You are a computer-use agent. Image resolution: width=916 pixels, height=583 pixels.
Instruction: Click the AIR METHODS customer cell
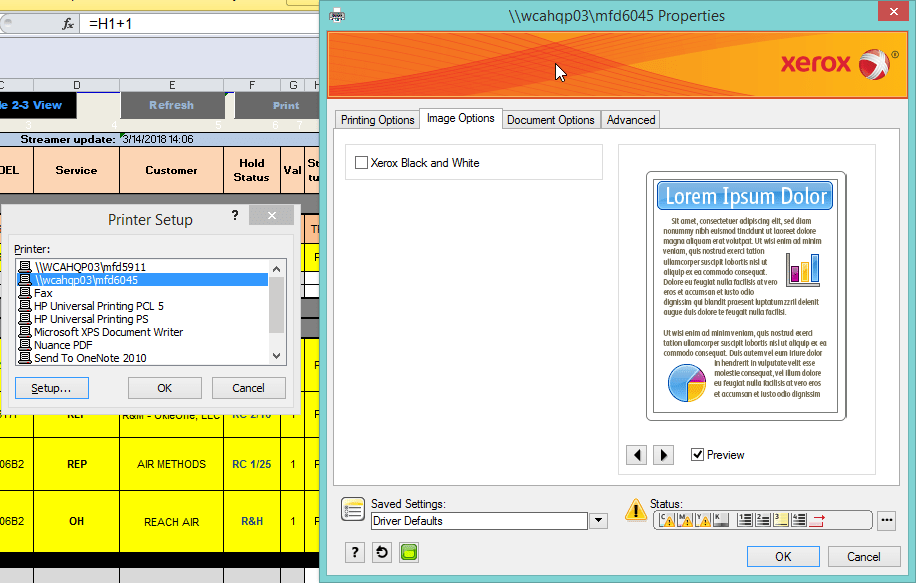coord(172,464)
